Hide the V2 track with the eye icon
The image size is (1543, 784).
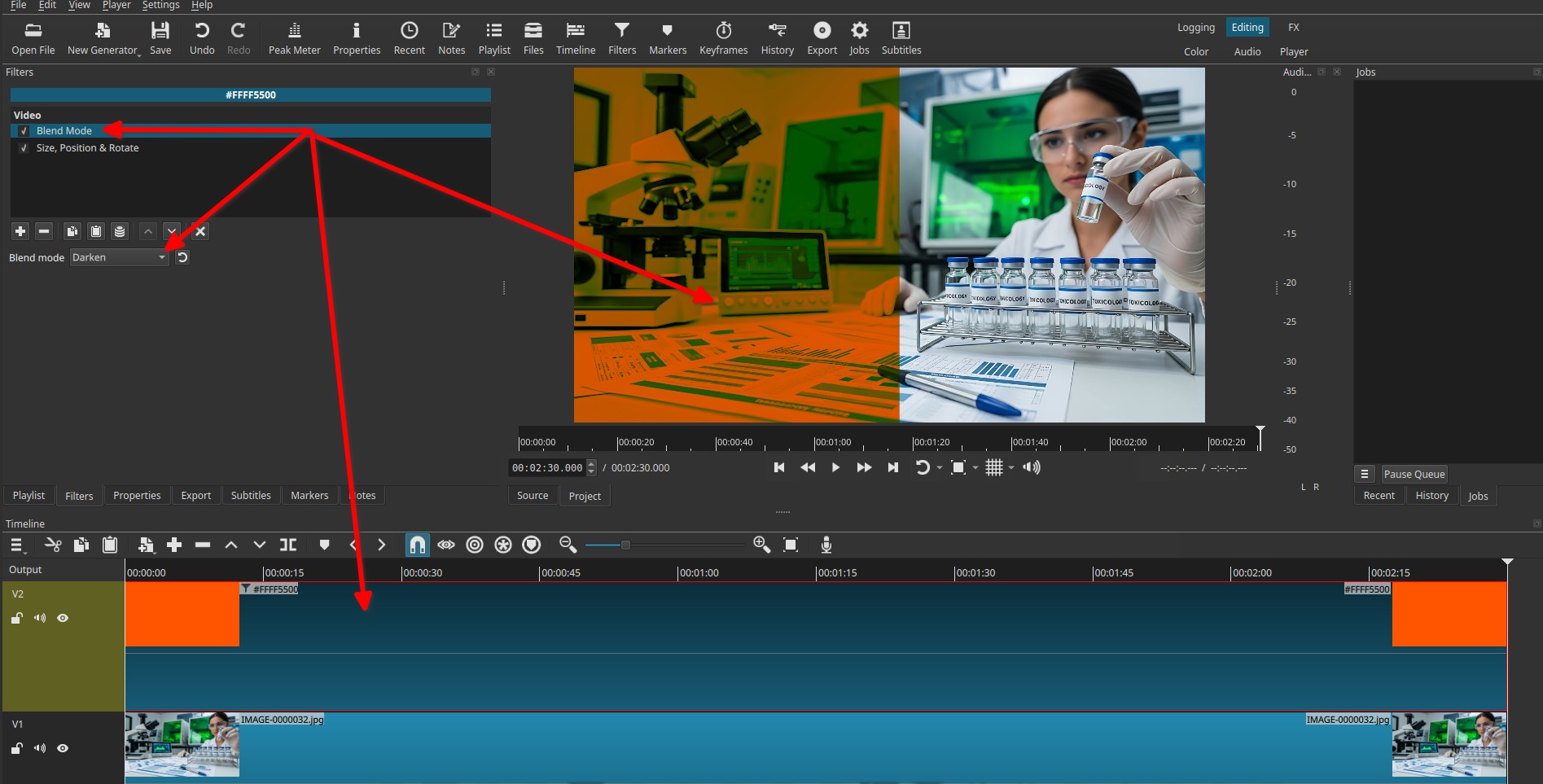coord(63,618)
